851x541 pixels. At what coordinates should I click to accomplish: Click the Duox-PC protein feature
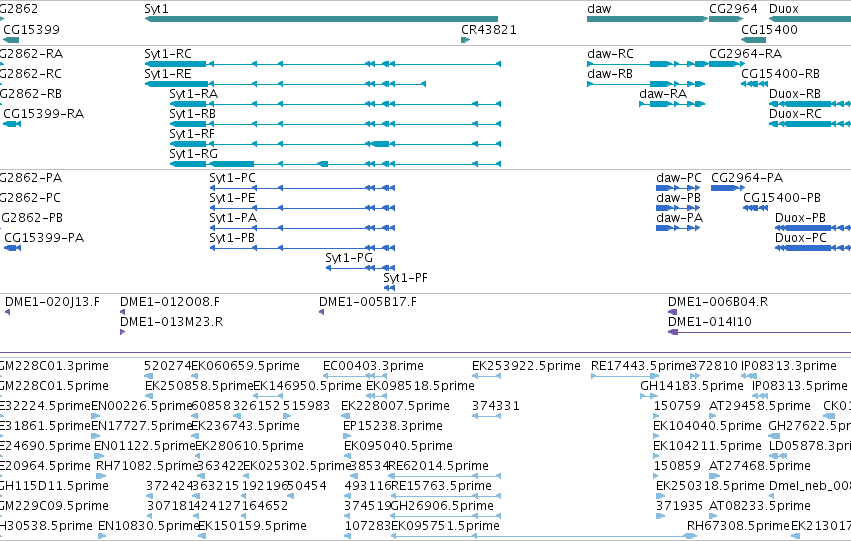coord(813,248)
